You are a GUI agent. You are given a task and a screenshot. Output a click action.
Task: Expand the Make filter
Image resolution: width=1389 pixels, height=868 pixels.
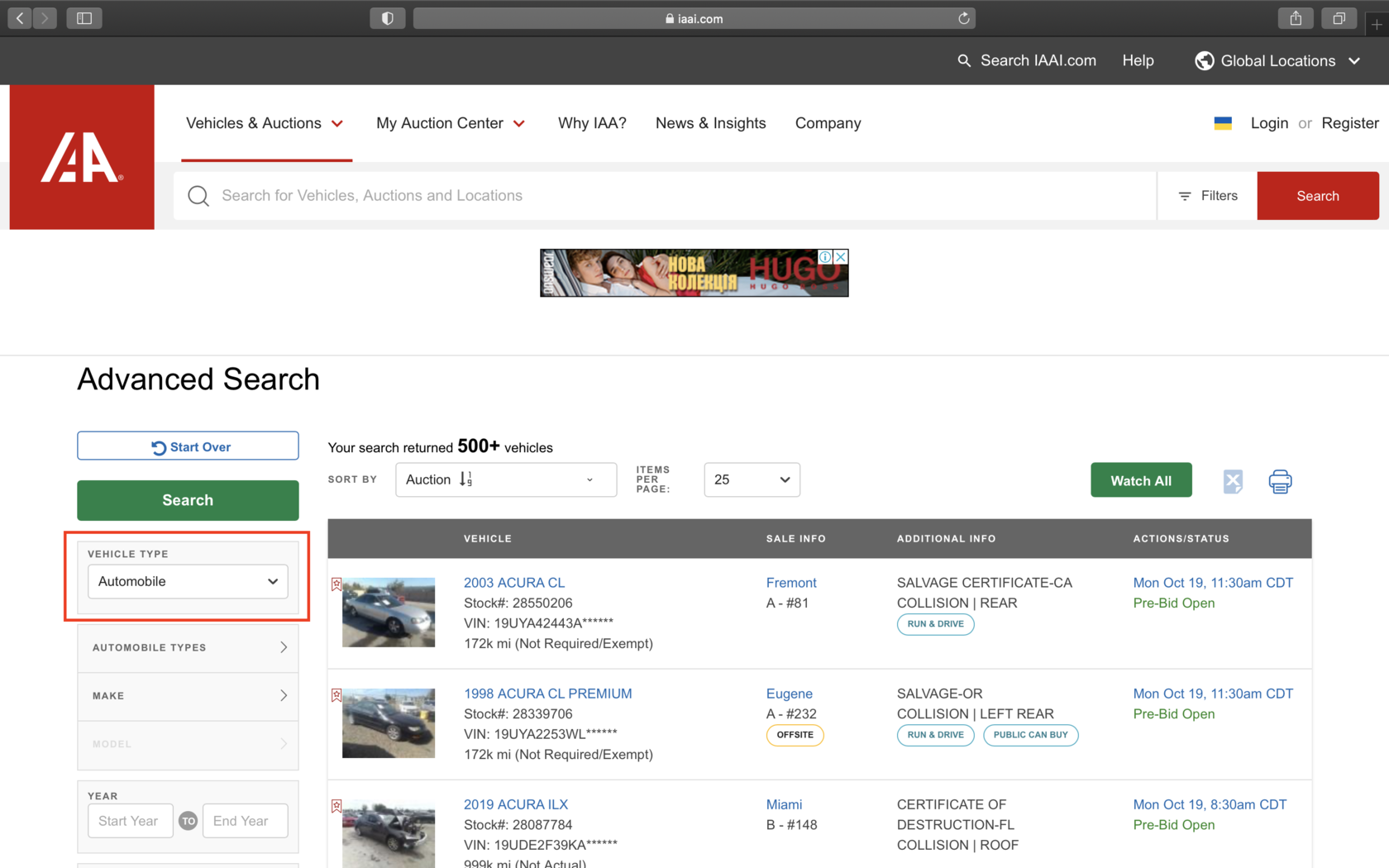point(188,696)
